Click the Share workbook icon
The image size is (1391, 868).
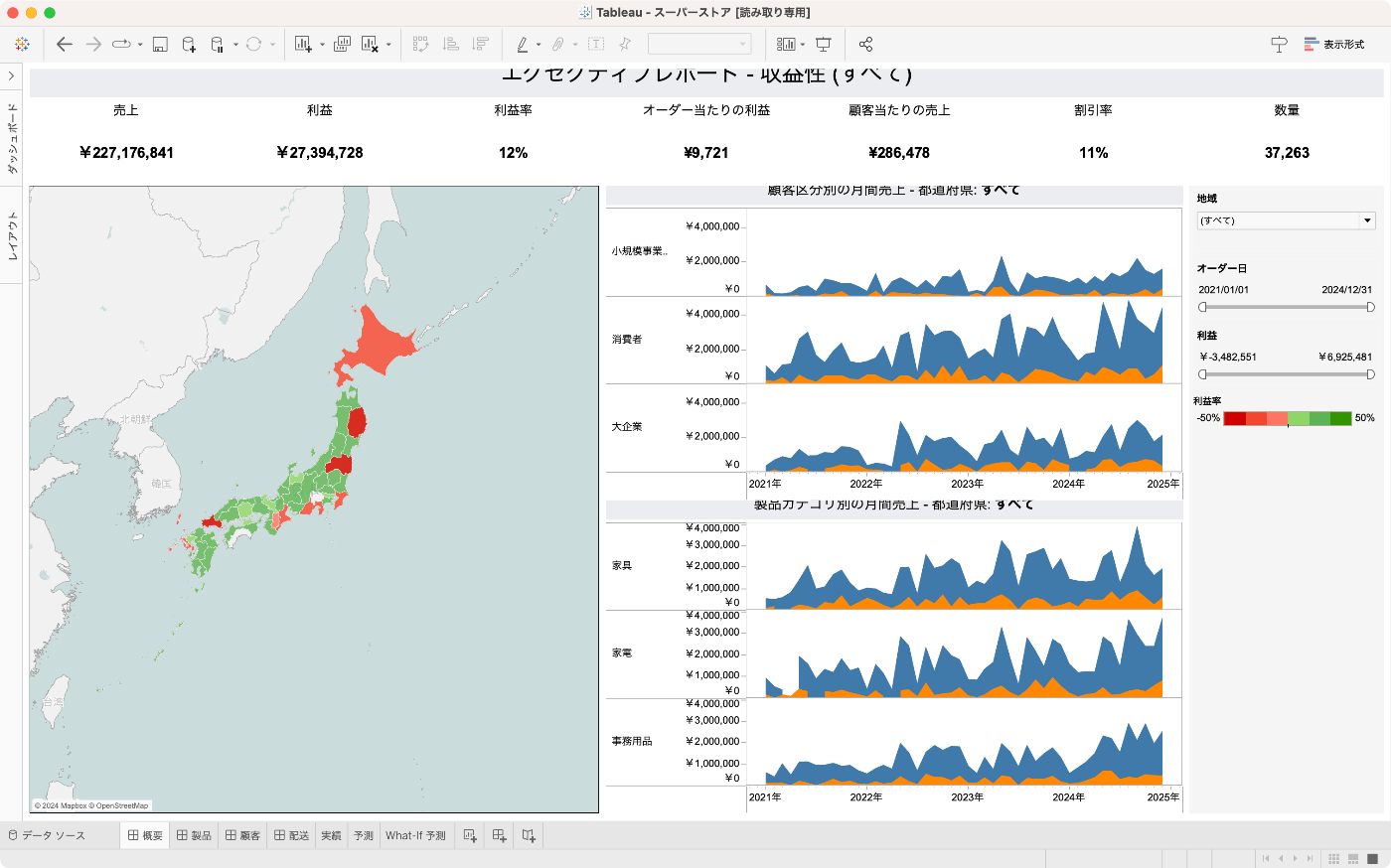(865, 44)
